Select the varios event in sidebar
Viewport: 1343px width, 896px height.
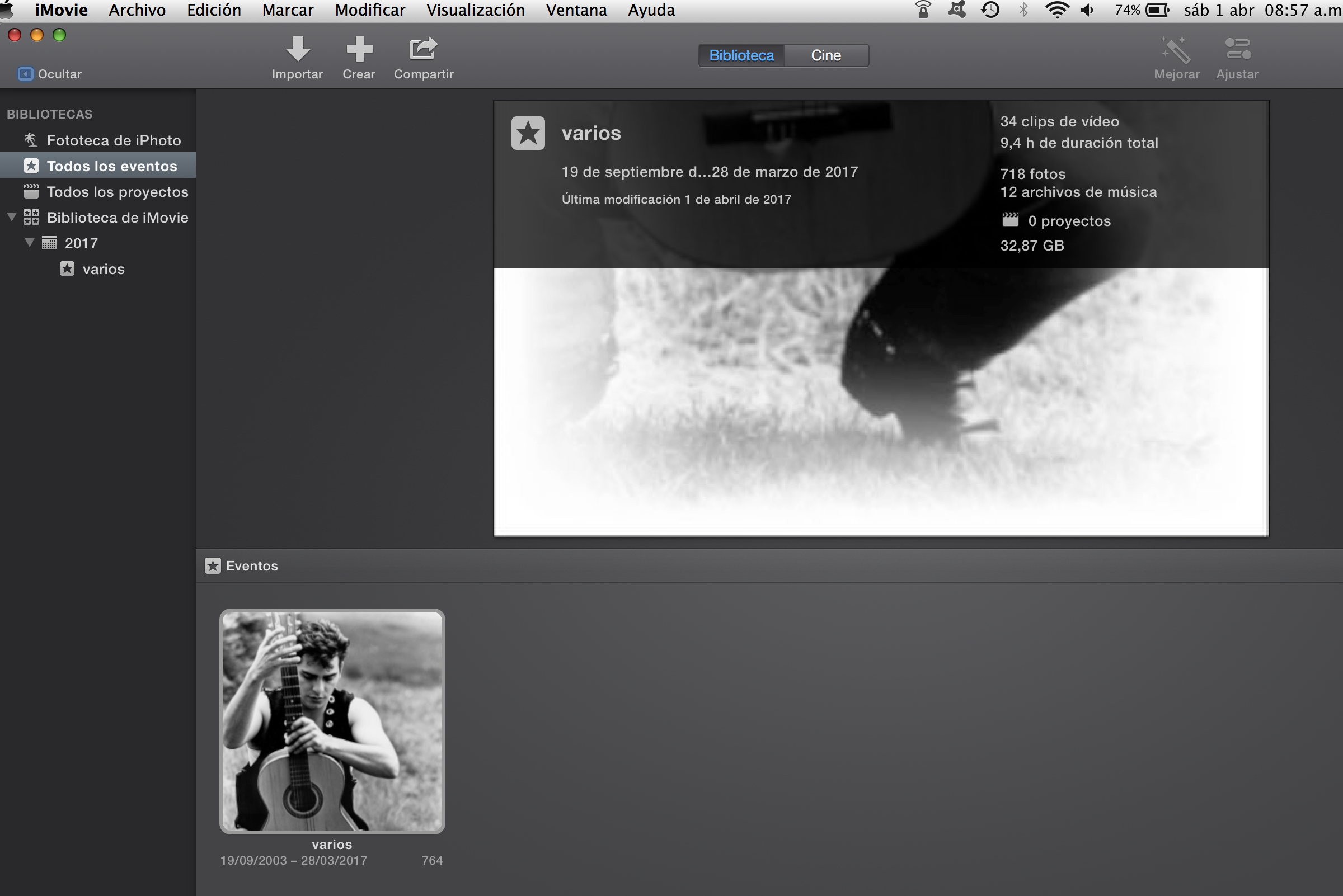103,269
